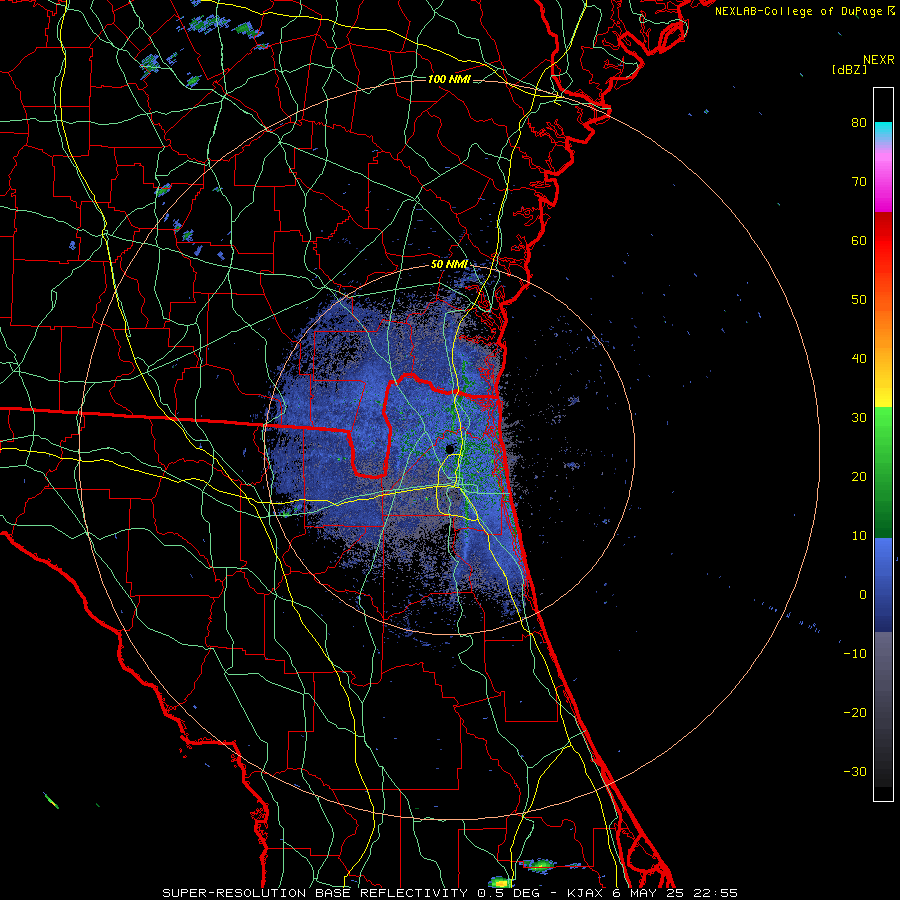Screen dimensions: 900x900
Task: Click the 50 dBZ scale value
Action: [859, 300]
